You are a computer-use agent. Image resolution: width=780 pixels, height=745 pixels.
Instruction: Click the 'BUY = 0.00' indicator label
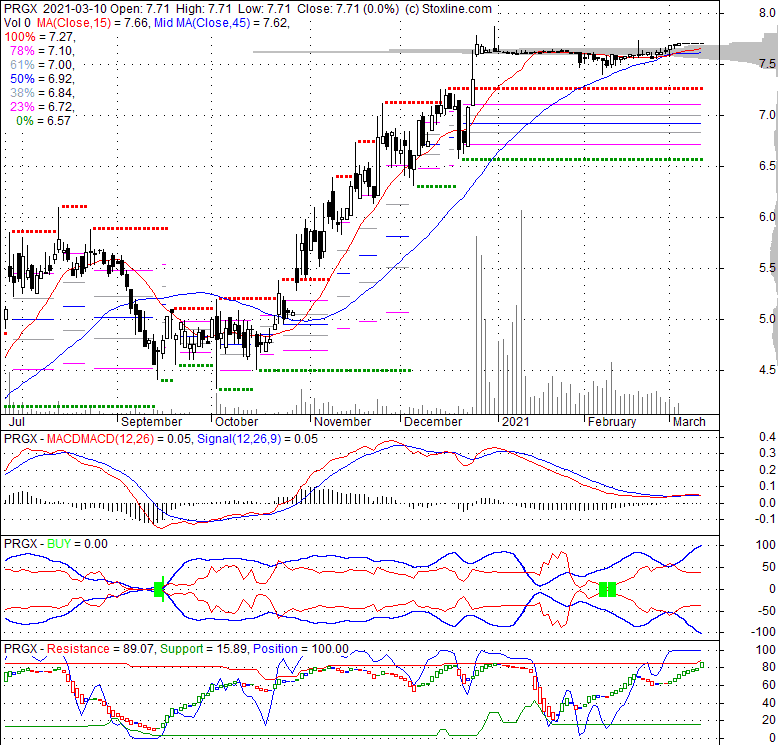[x=77, y=544]
